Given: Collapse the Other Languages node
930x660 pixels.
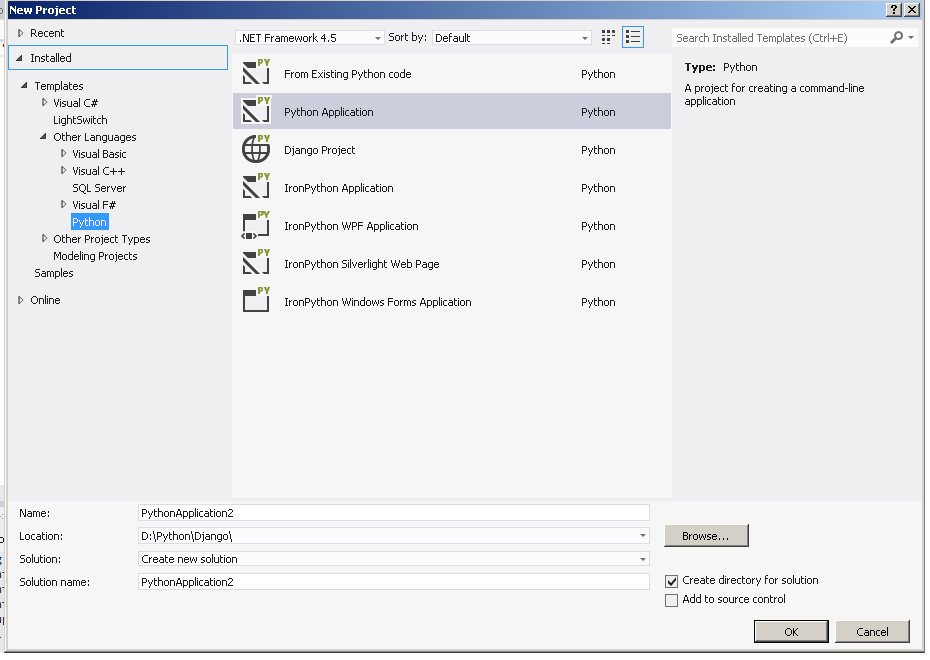Looking at the screenshot, I should tap(43, 136).
